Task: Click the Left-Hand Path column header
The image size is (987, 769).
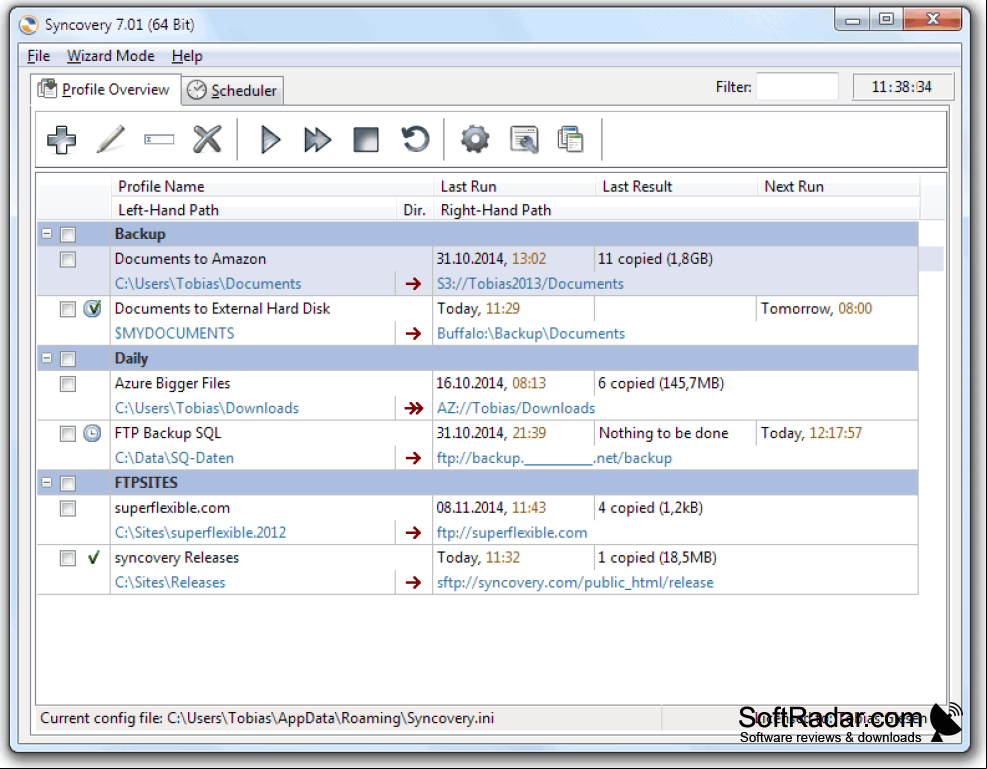Action: [254, 210]
